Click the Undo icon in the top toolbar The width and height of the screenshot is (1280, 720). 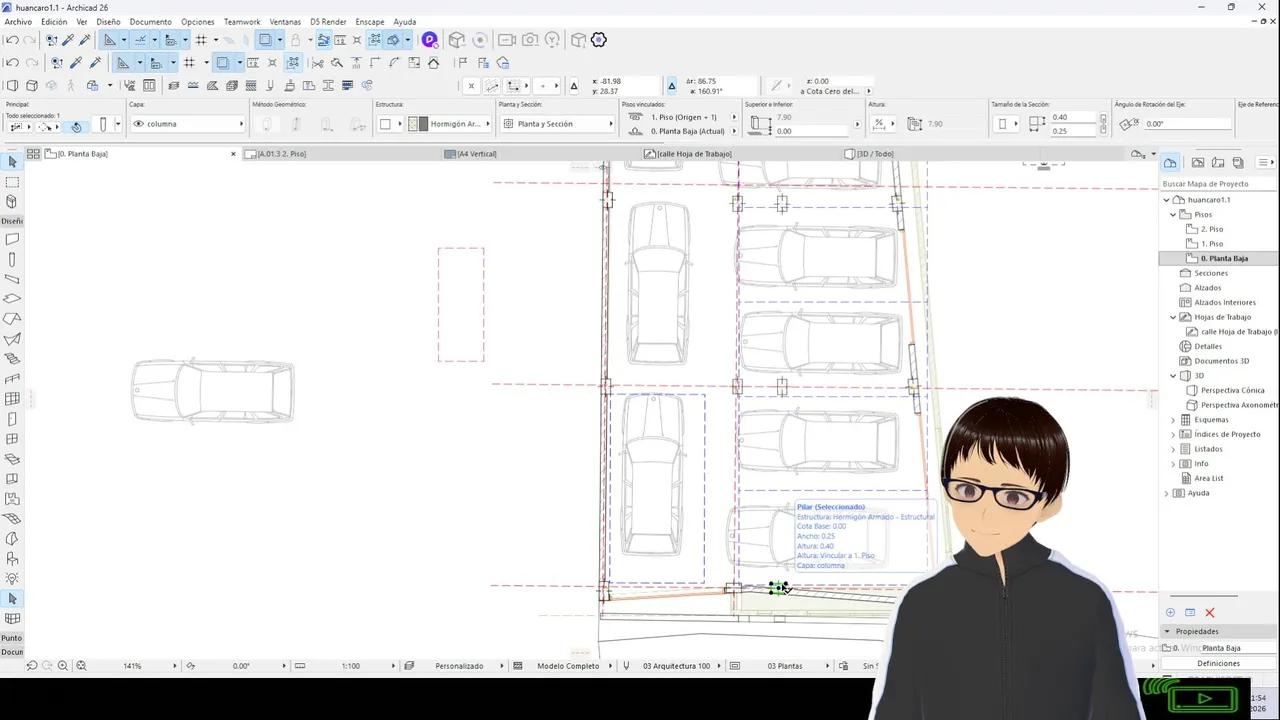tap(12, 40)
